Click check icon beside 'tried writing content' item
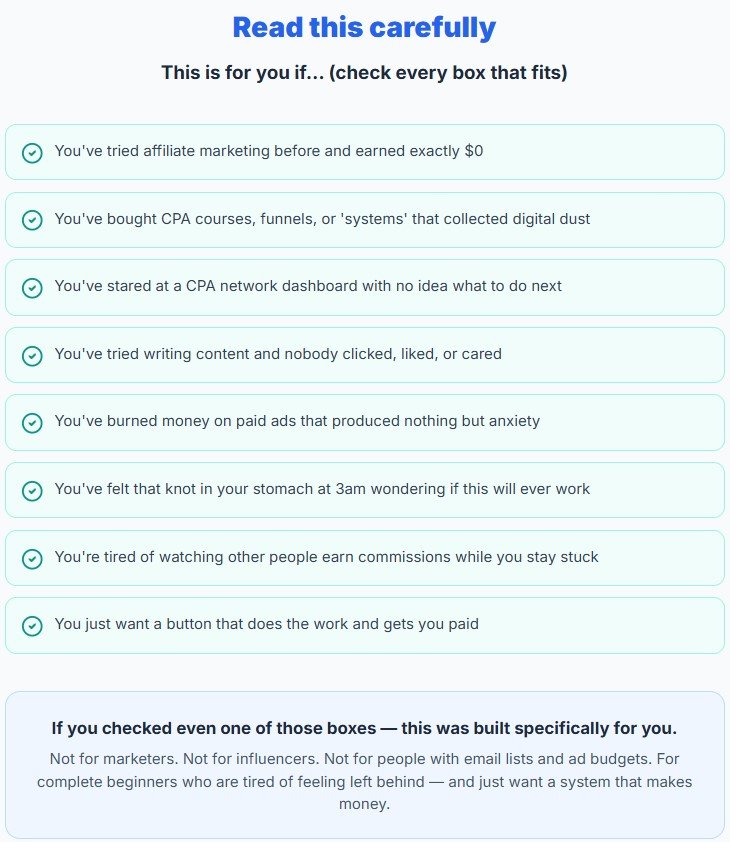Viewport: 730px width, 842px height. 32,355
